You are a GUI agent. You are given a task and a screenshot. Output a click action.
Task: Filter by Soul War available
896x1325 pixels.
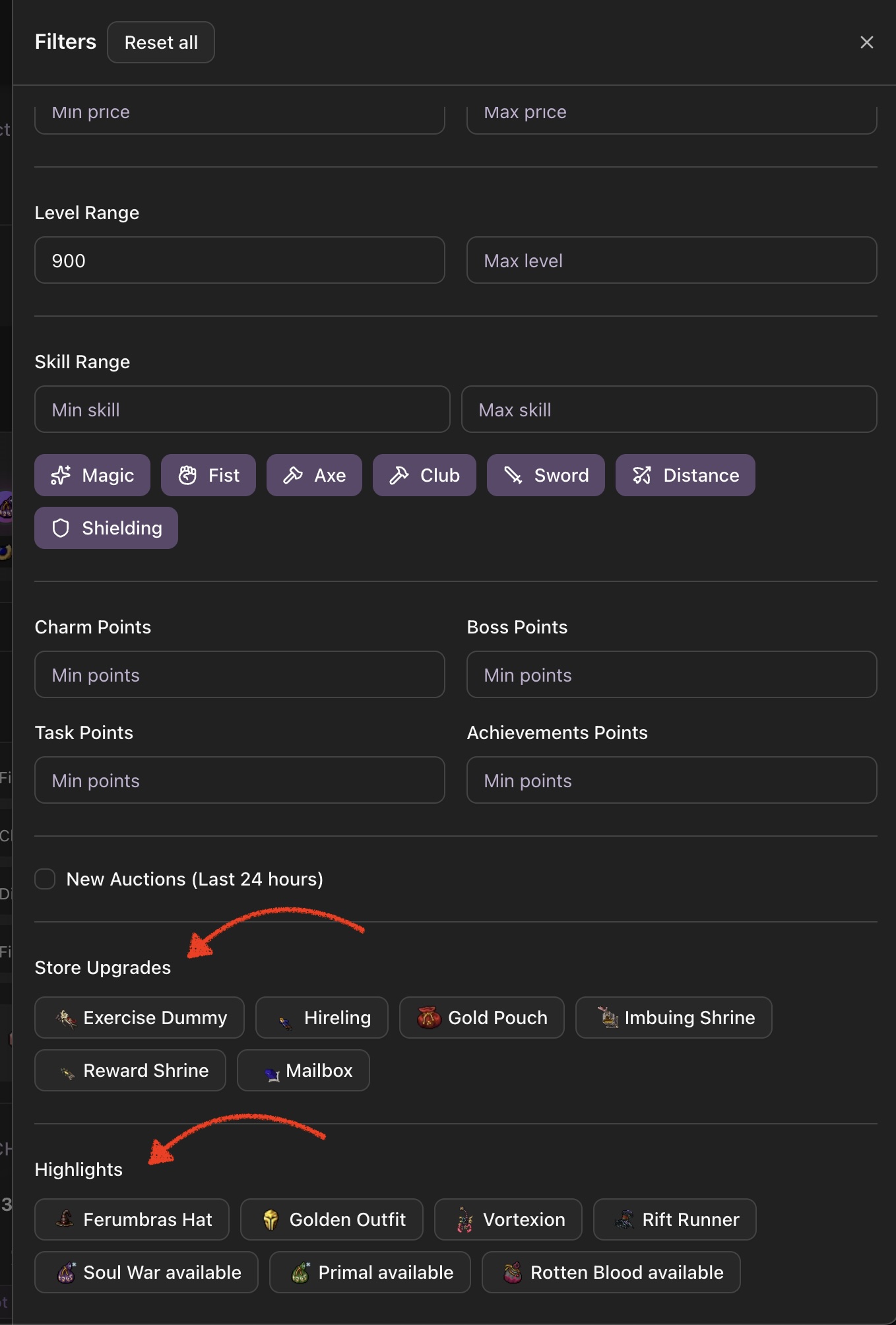146,1272
